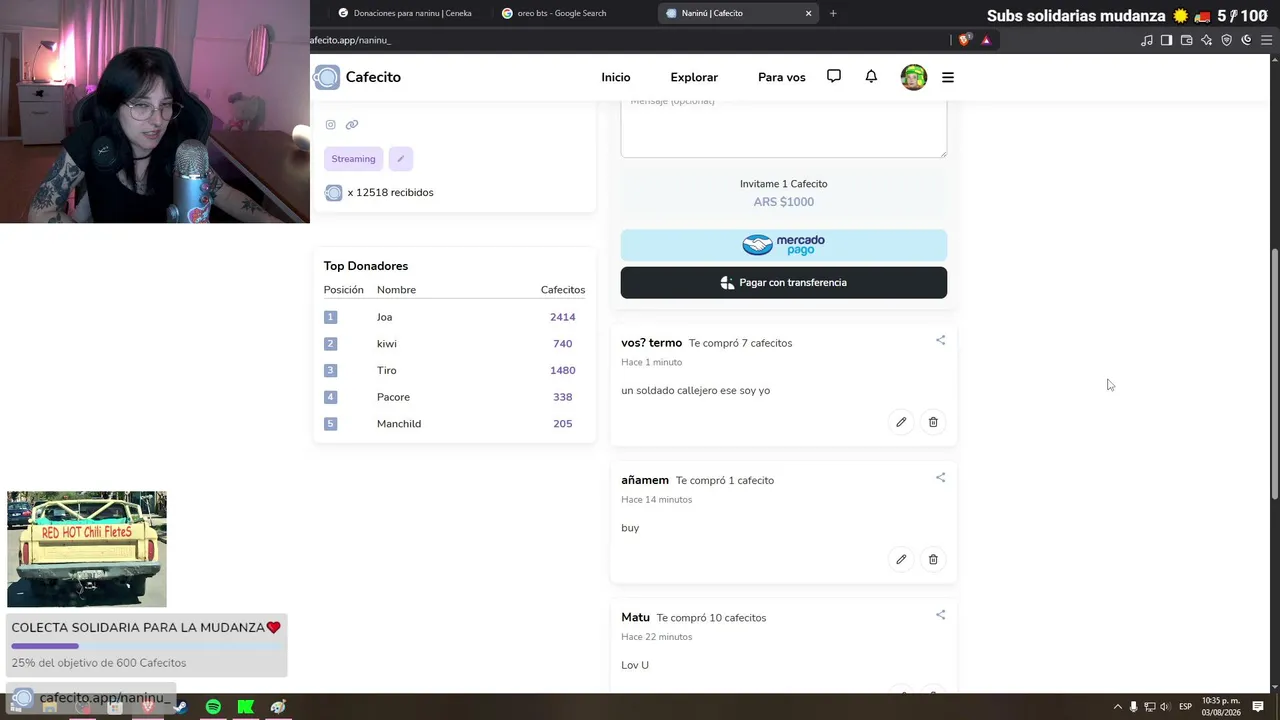
Task: Open the green K app in taskbar
Action: coord(245,707)
